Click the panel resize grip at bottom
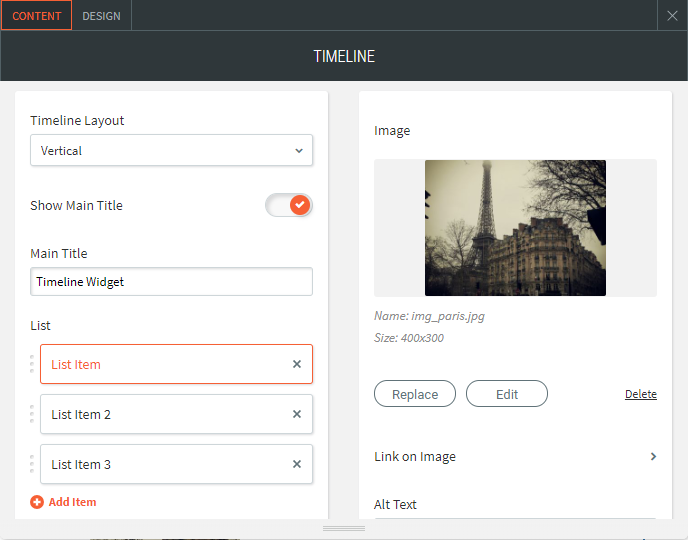688x540 pixels. pos(344,528)
